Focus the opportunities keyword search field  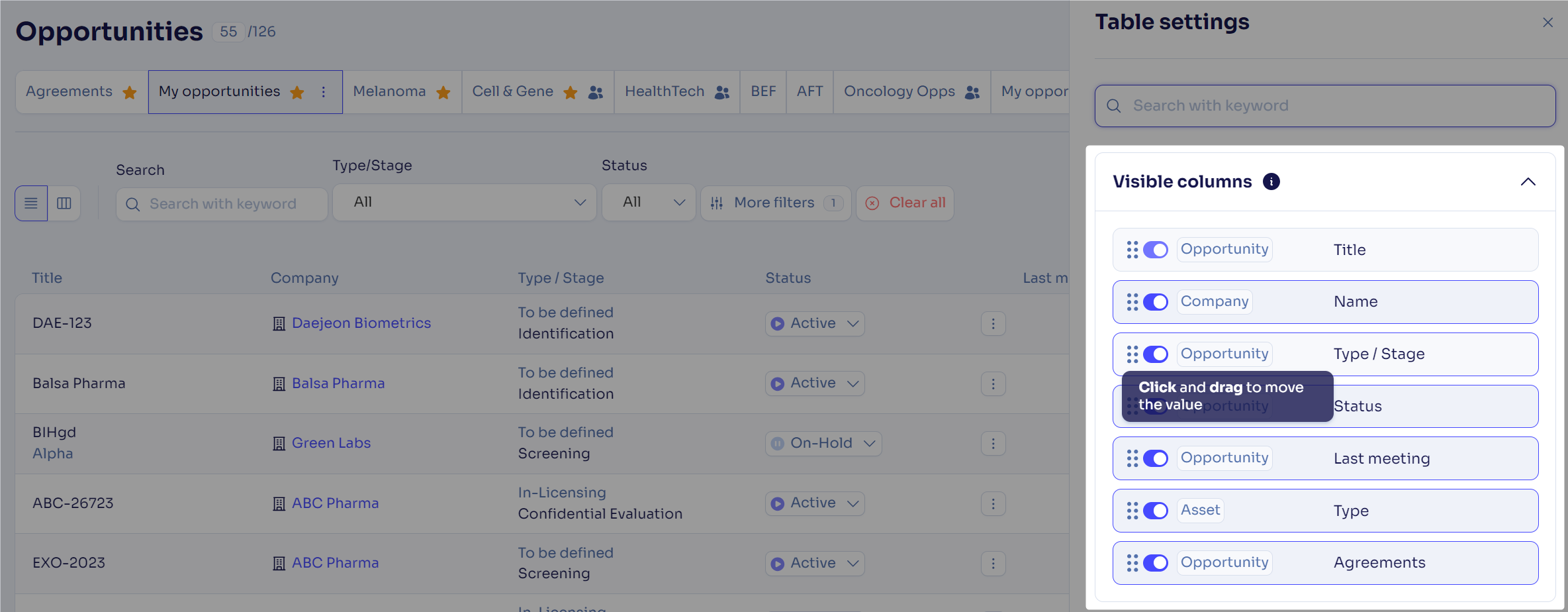(x=222, y=204)
